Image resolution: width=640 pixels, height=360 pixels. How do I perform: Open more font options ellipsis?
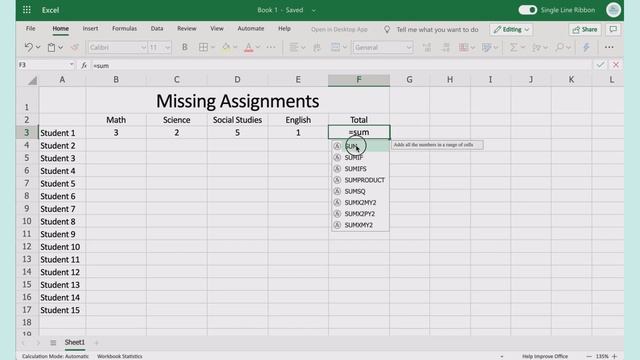tap(271, 47)
